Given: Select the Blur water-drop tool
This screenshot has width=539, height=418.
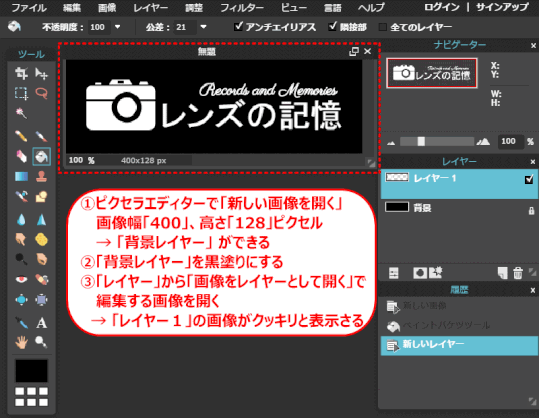Looking at the screenshot, I should coord(21,219).
